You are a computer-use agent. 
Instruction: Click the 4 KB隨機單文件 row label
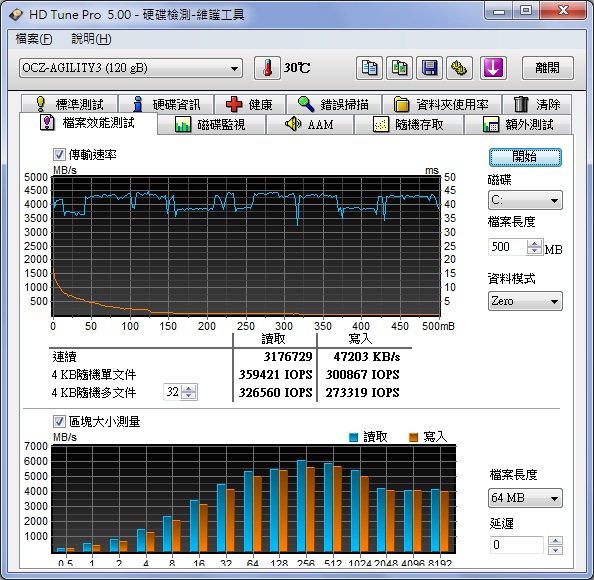tap(94, 375)
